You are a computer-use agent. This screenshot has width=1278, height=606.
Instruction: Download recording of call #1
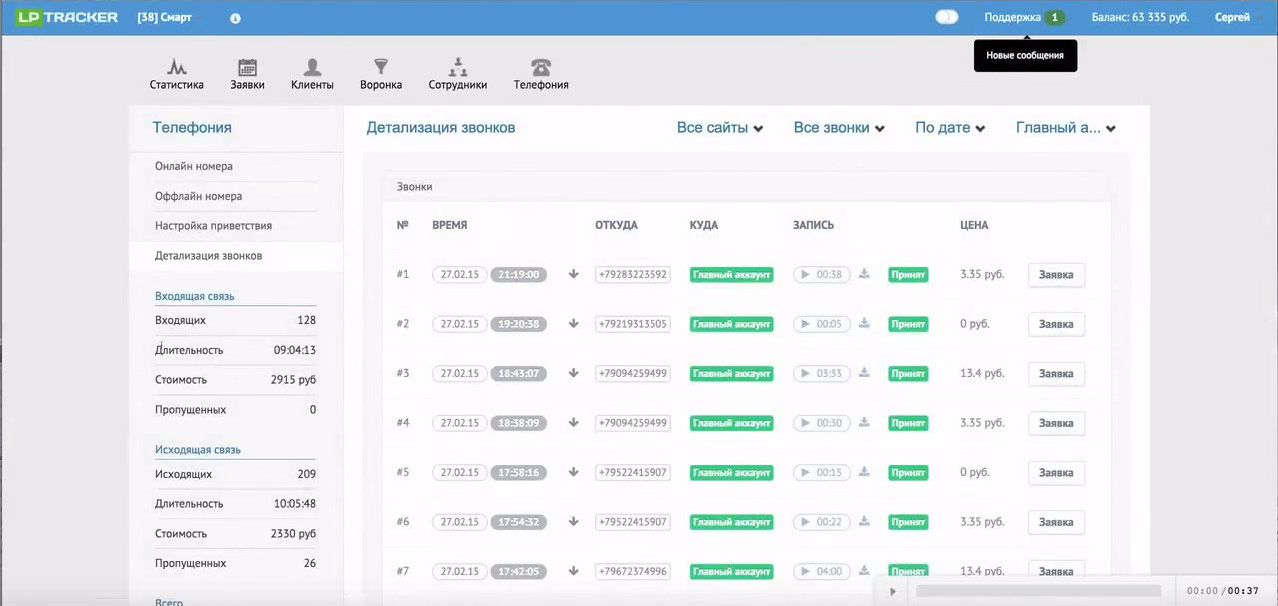click(x=864, y=274)
